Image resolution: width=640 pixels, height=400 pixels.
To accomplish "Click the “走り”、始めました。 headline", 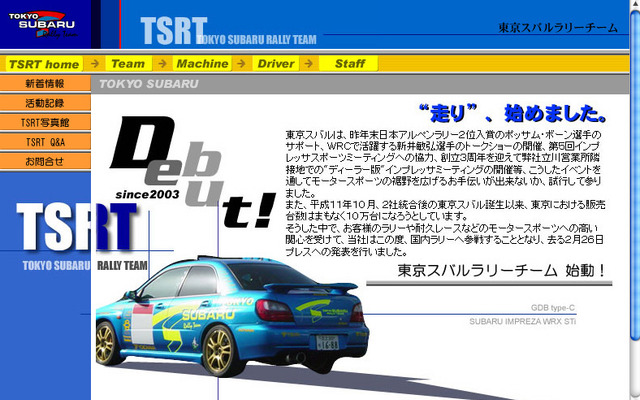I will point(513,113).
